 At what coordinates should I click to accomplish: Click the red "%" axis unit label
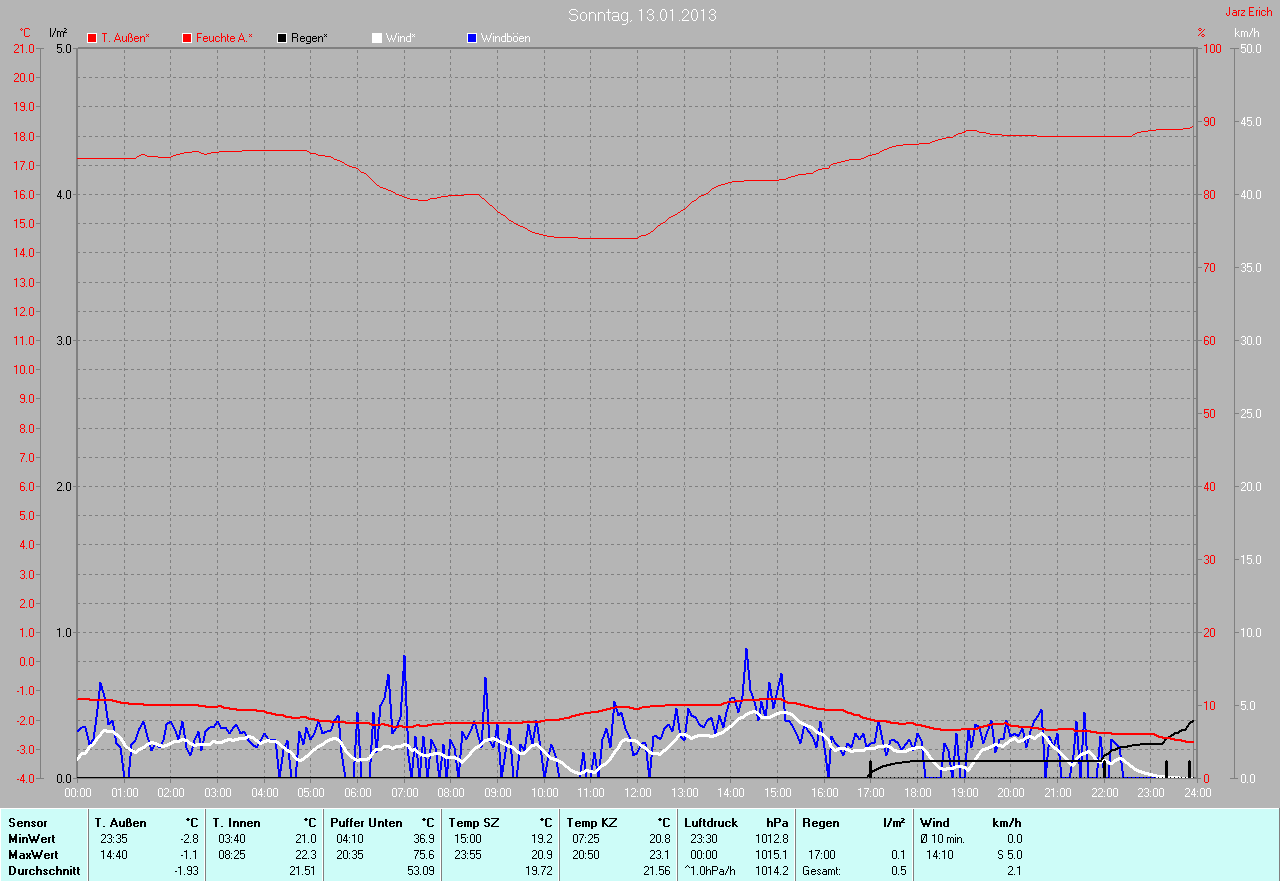(x=1202, y=33)
